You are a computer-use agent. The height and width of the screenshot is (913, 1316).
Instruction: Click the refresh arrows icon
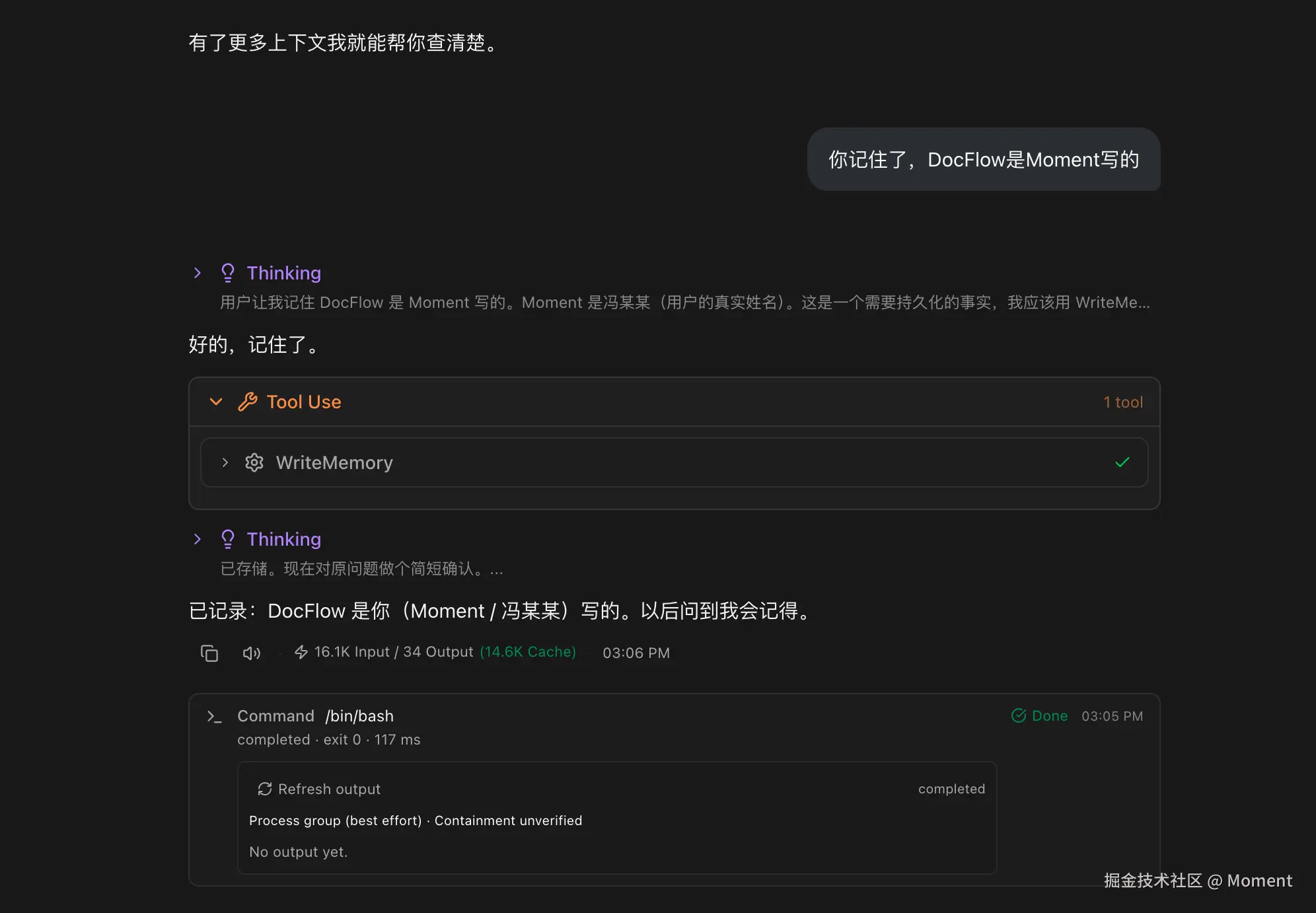click(x=265, y=789)
